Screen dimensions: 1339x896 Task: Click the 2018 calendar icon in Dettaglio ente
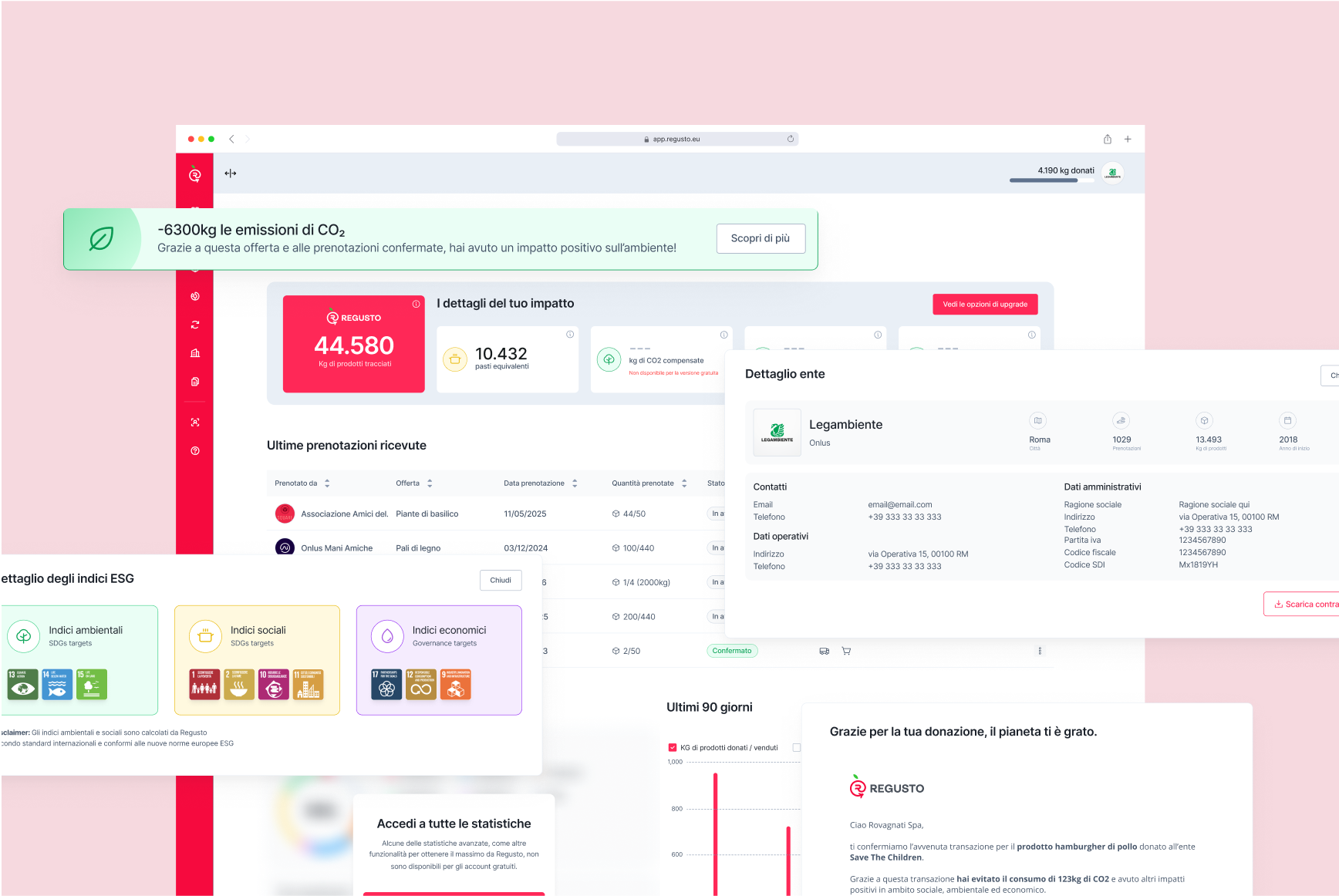point(1287,420)
